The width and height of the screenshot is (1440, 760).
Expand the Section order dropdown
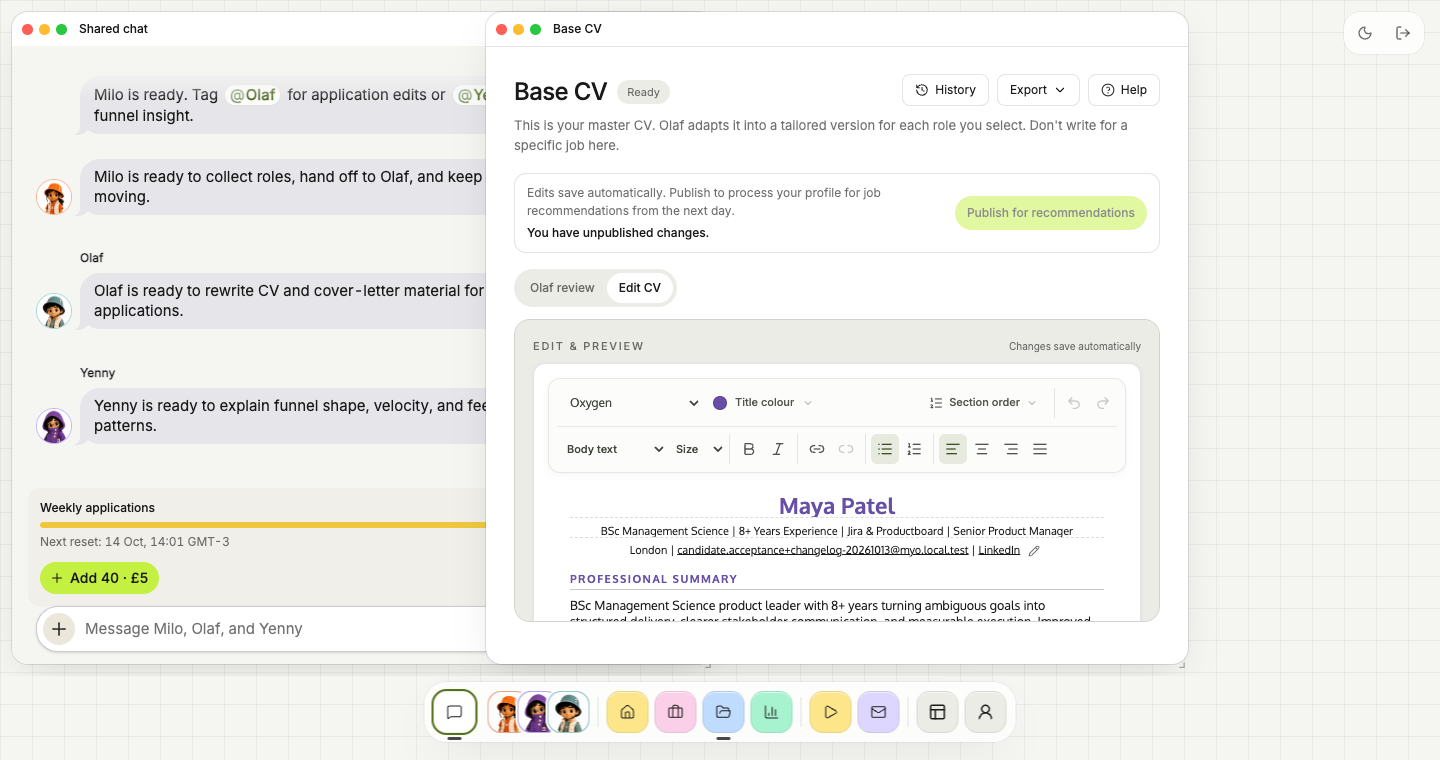click(983, 402)
